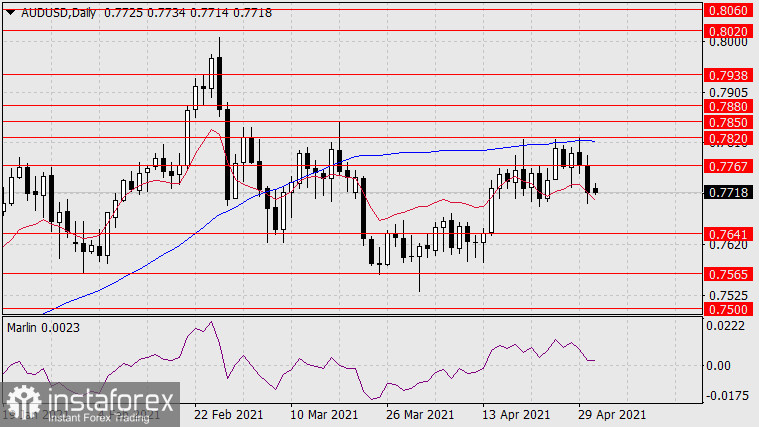Click the 0.7880 price level tag
The image size is (759, 427).
click(x=728, y=105)
